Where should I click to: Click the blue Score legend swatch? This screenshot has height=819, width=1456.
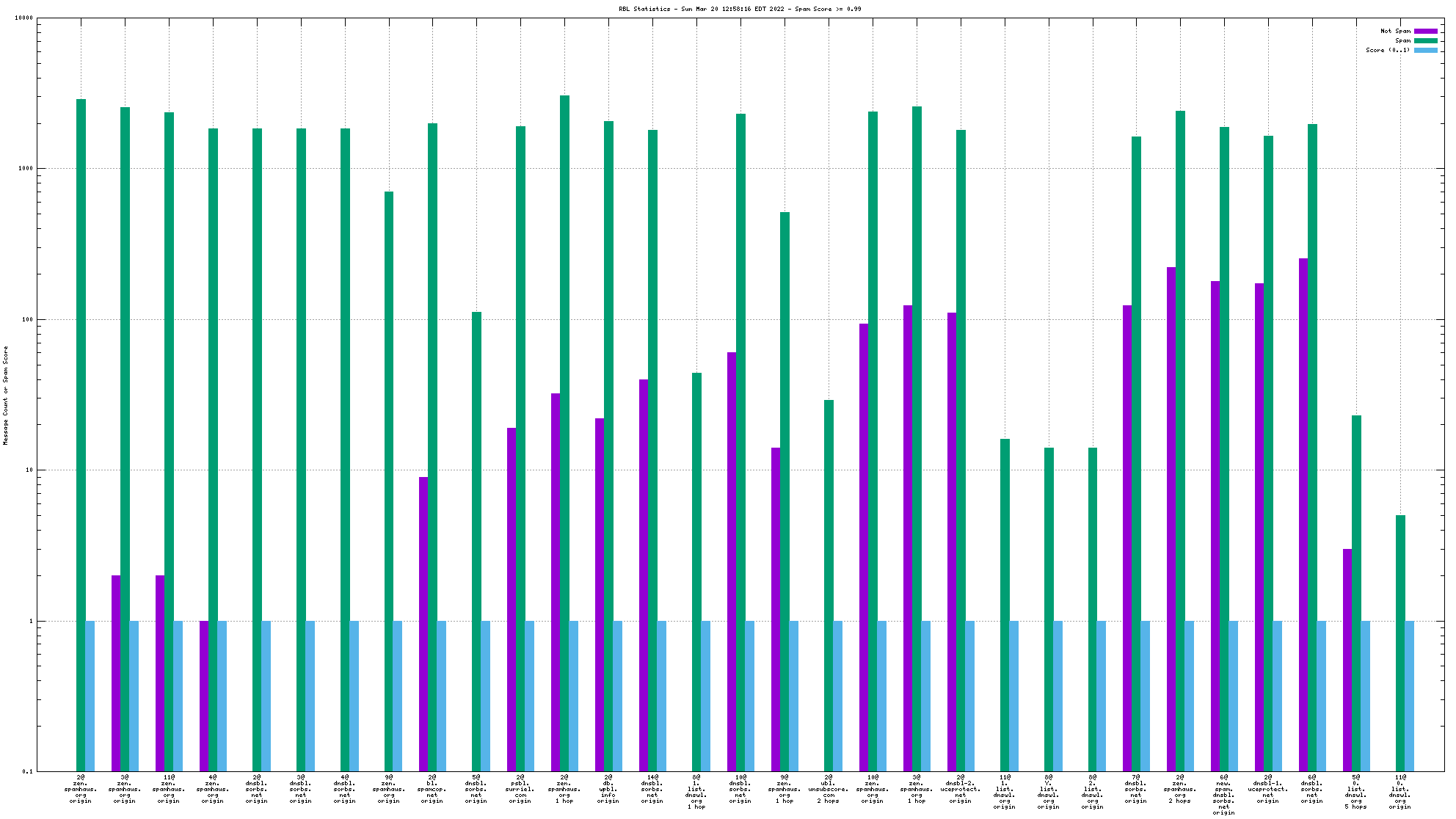1425,50
